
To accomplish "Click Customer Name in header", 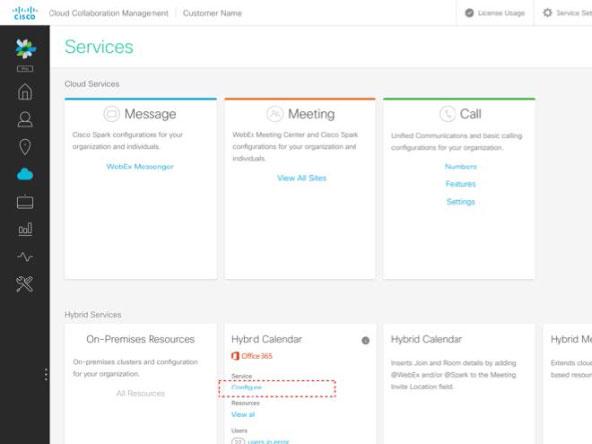I will 212,13.
